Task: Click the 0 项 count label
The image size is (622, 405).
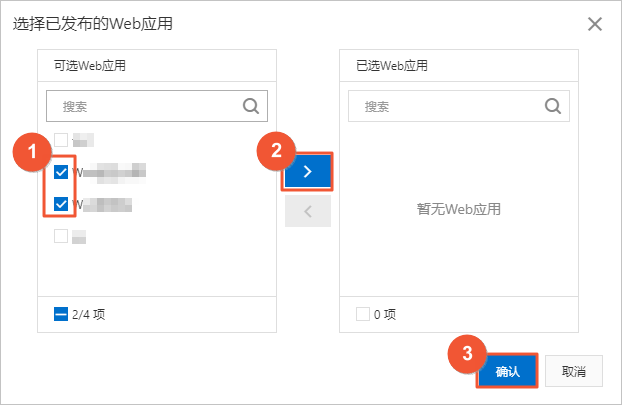Action: 385,315
